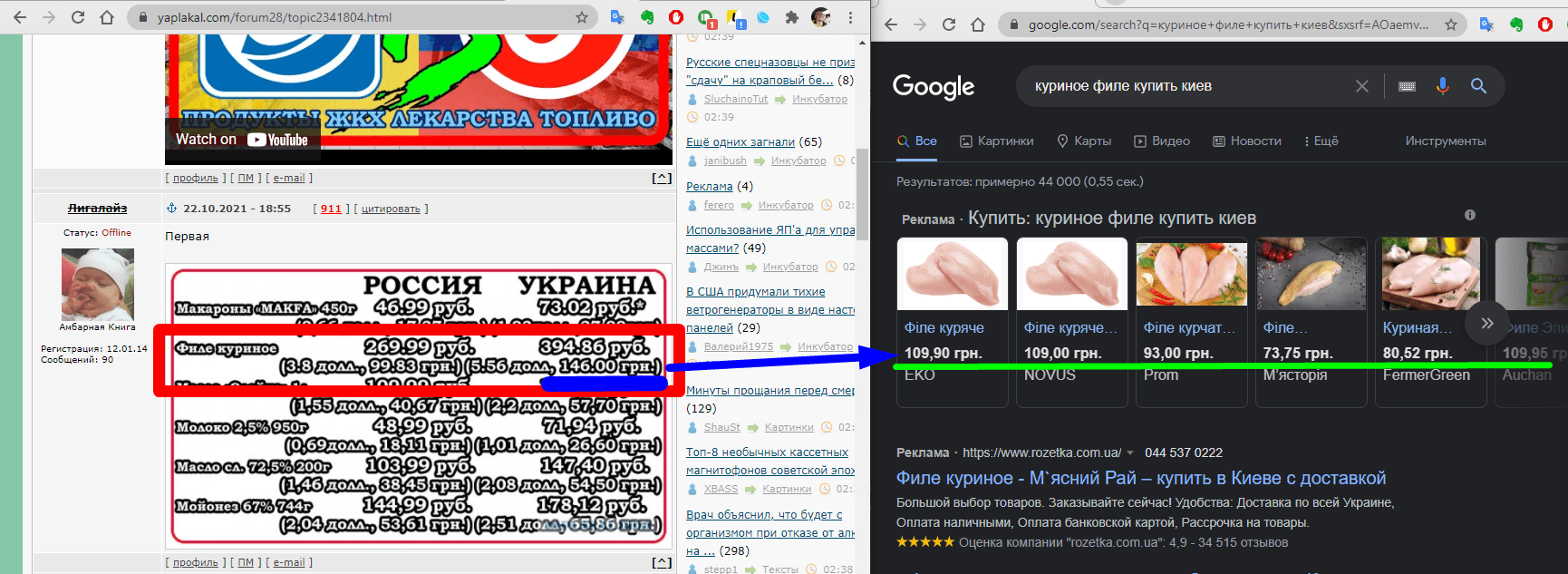Show ad info via the i icon
Viewport: 1568px width, 574px height.
(1470, 215)
